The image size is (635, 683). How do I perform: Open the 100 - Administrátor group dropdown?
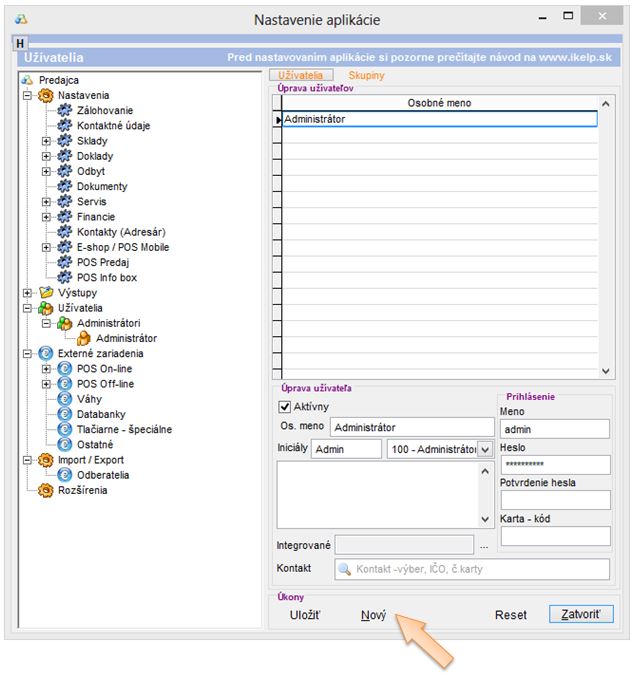(486, 450)
